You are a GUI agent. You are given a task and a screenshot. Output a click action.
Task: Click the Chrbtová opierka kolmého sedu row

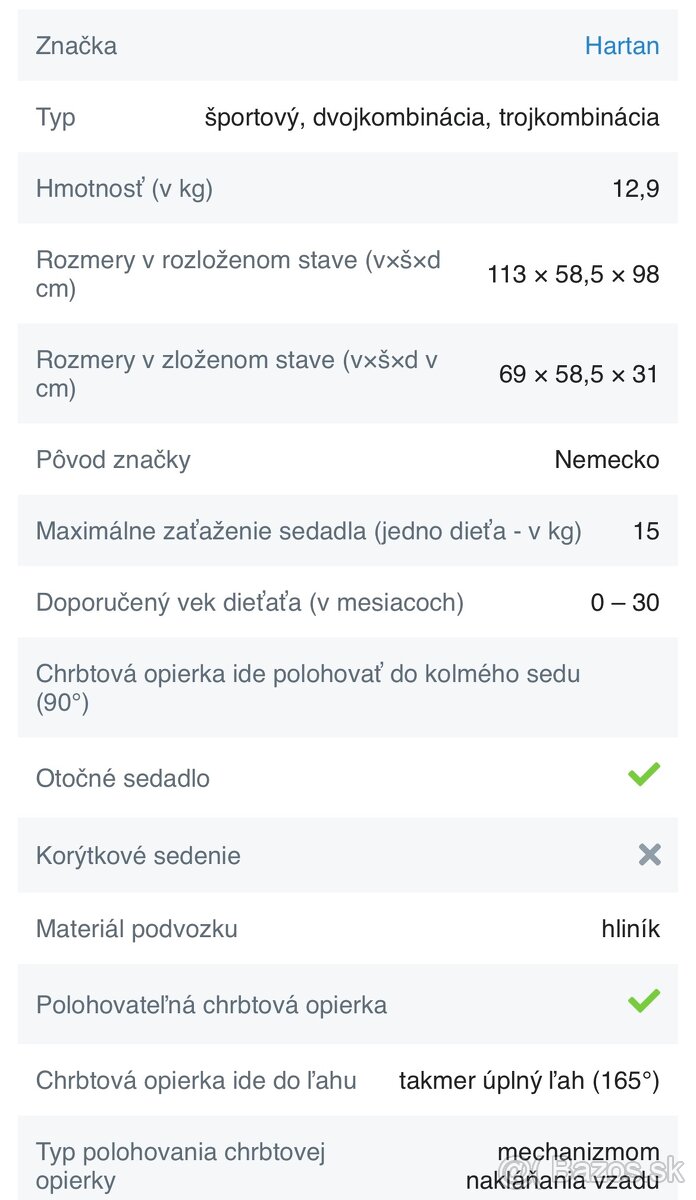click(x=308, y=688)
